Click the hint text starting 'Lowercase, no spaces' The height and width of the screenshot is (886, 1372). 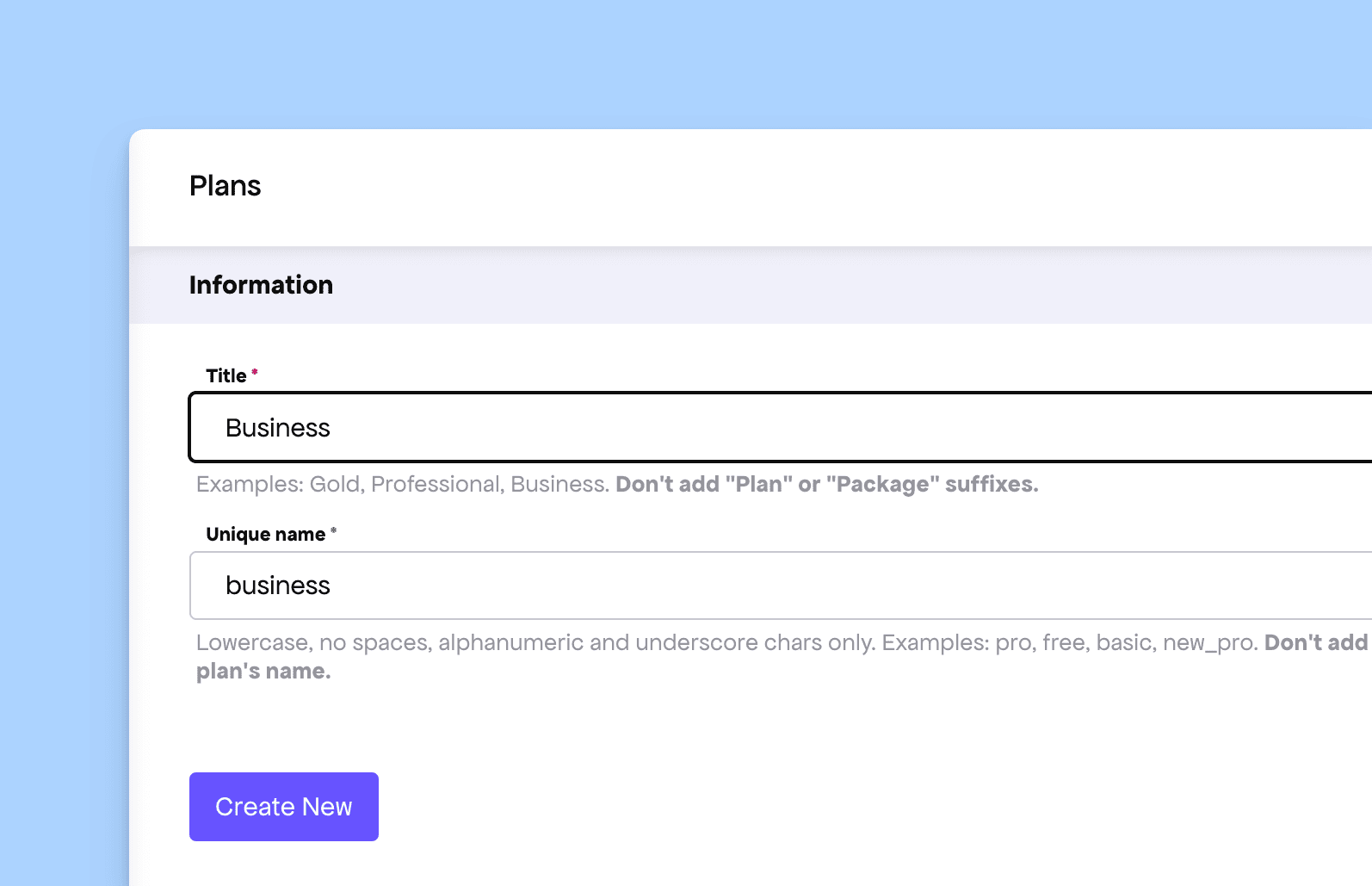pos(784,657)
